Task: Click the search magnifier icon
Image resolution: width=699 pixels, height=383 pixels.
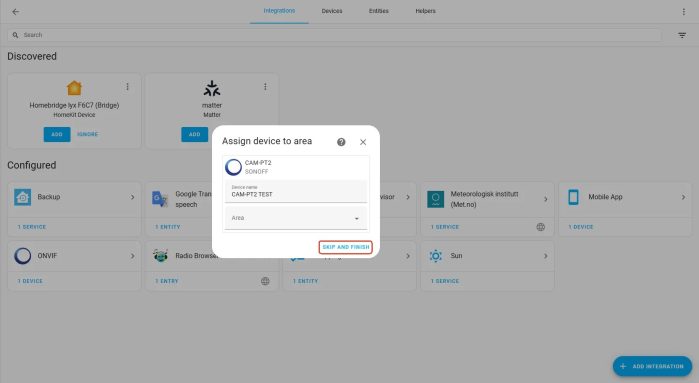Action: point(15,35)
